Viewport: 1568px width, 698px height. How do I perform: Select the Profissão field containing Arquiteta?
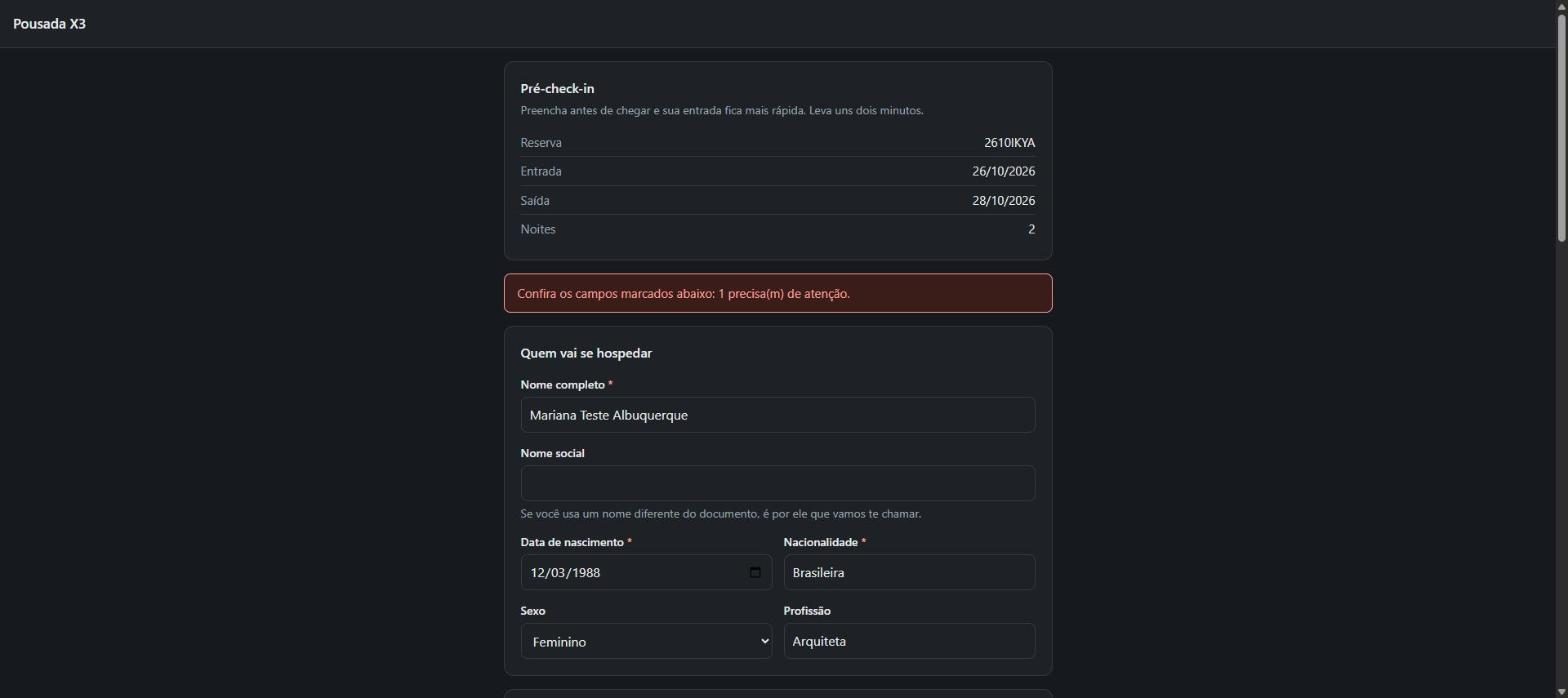(909, 641)
